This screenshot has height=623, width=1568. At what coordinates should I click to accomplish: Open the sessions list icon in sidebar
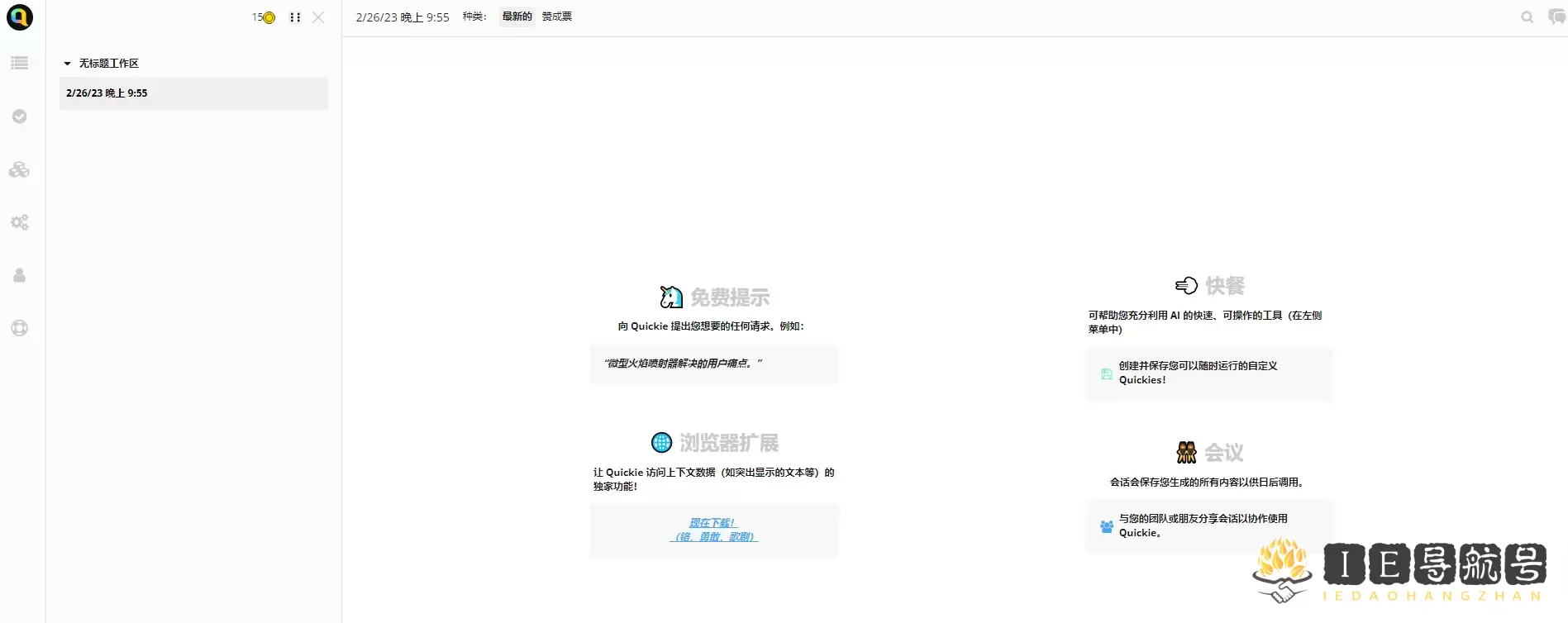pyautogui.click(x=20, y=63)
